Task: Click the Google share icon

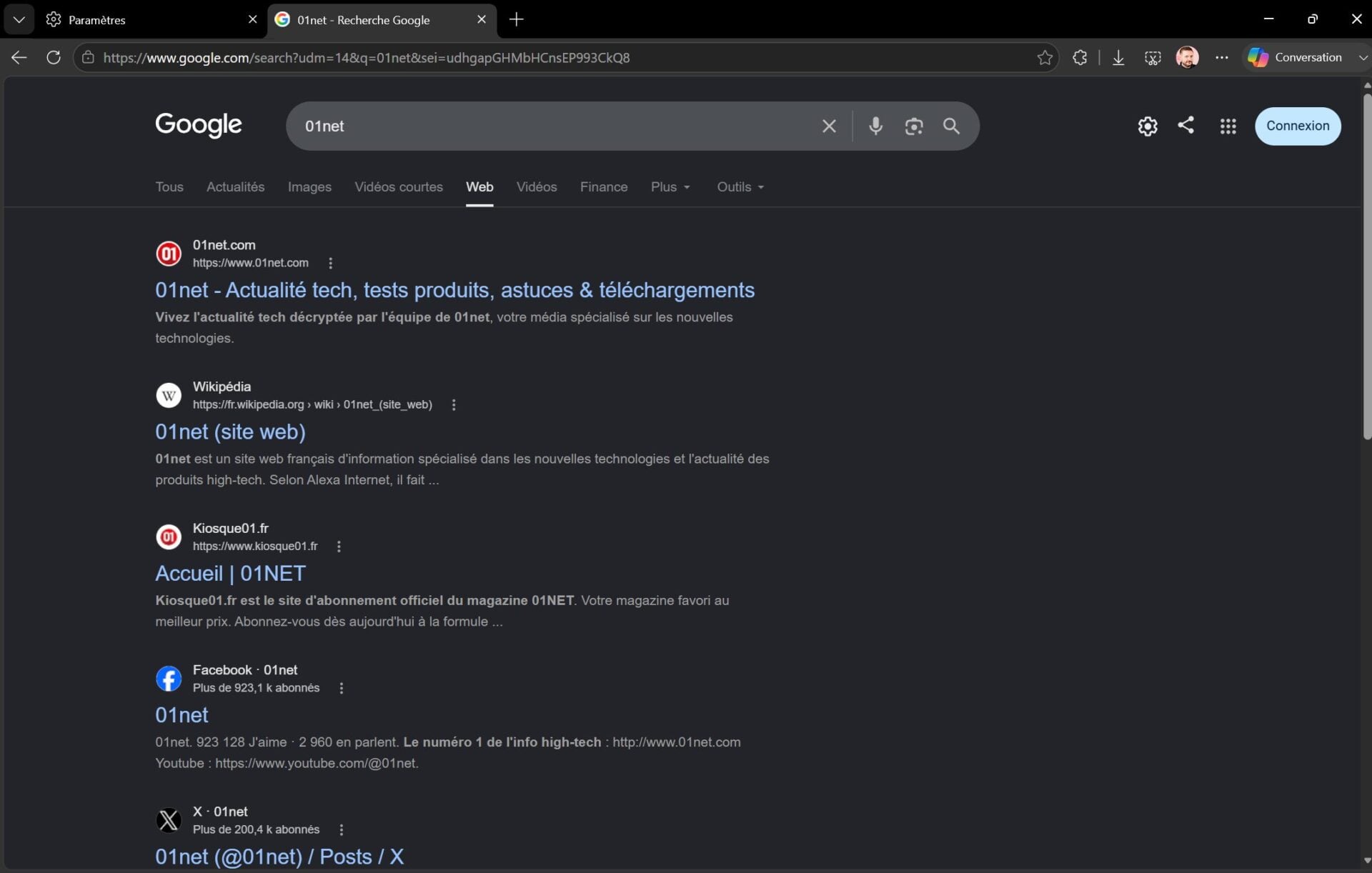Action: 1186,125
